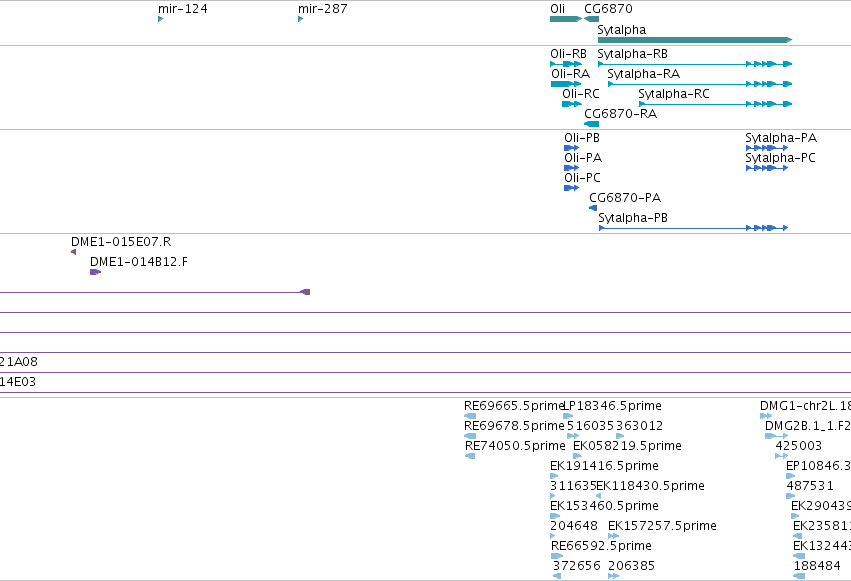Click the 204648 feature glyph
This screenshot has height=581, width=851.
click(553, 537)
